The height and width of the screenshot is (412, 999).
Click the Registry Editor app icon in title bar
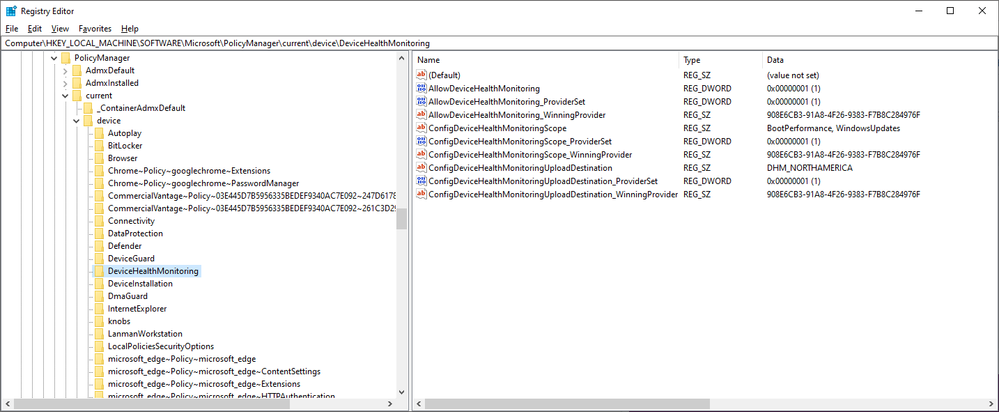[11, 10]
